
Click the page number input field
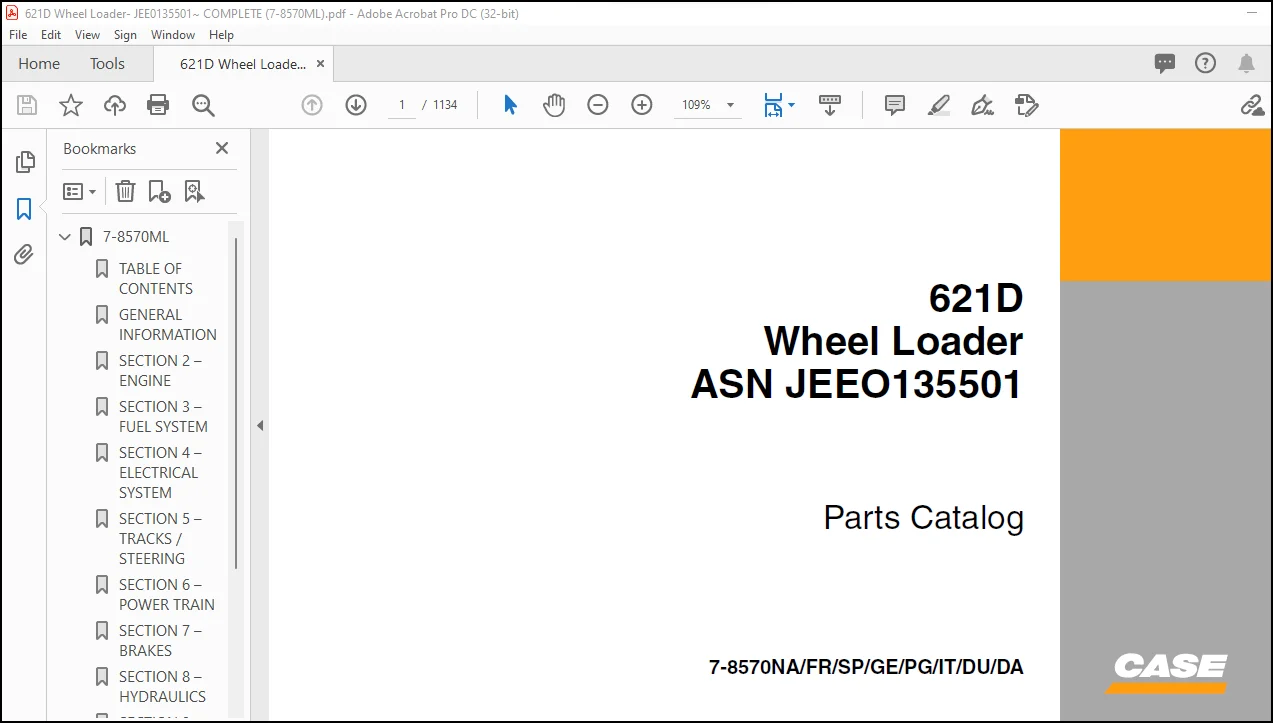[x=402, y=105]
